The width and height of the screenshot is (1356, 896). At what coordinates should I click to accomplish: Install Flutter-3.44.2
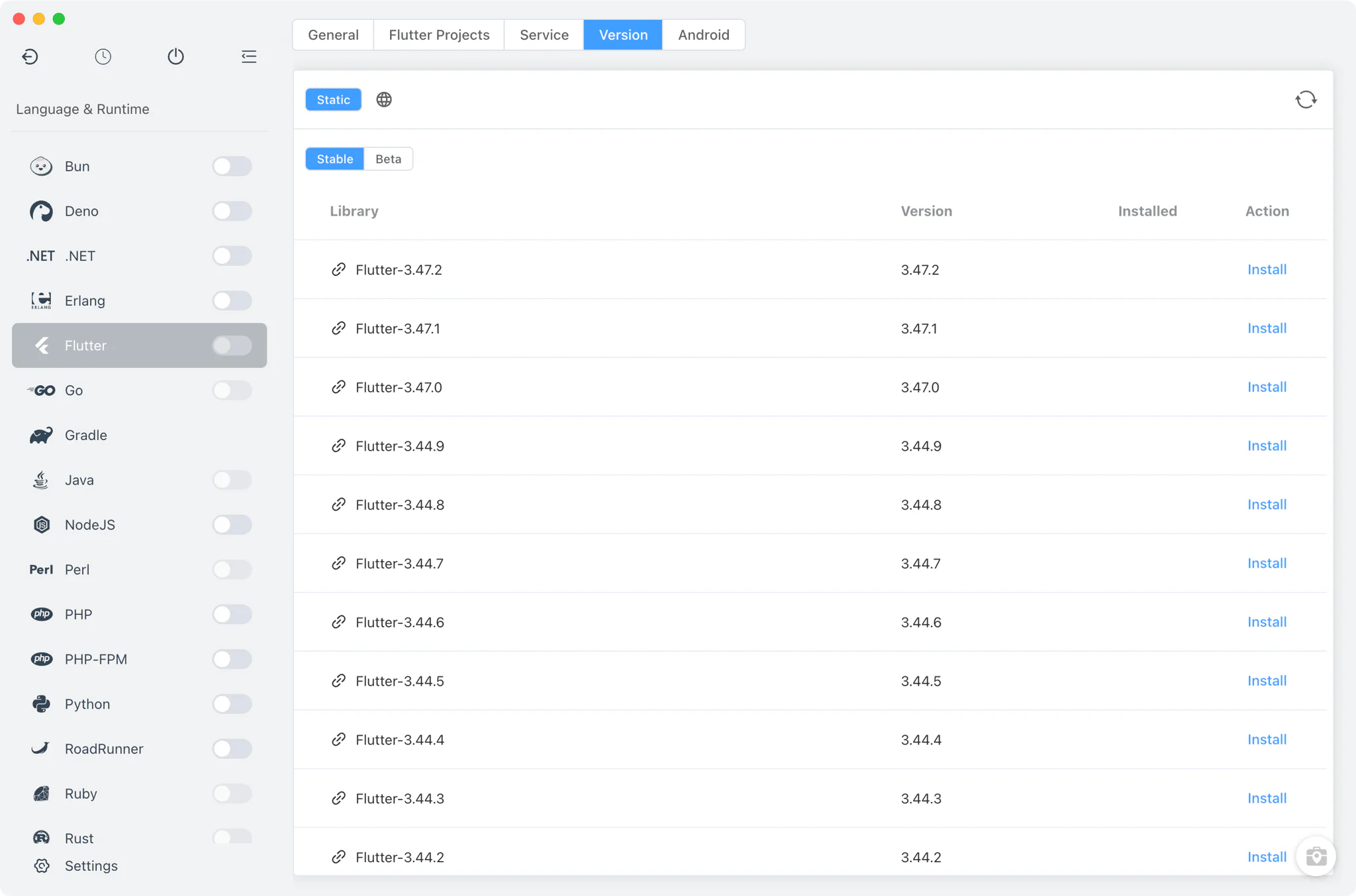(x=1267, y=857)
